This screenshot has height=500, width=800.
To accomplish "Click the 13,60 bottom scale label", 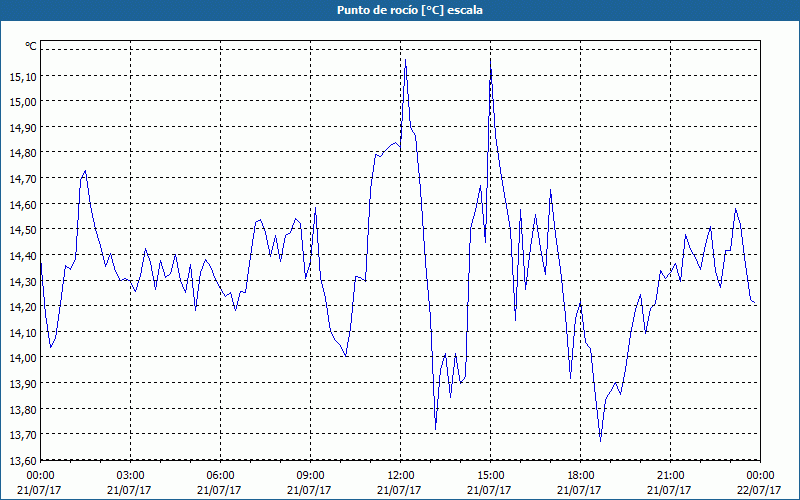I will tap(23, 460).
